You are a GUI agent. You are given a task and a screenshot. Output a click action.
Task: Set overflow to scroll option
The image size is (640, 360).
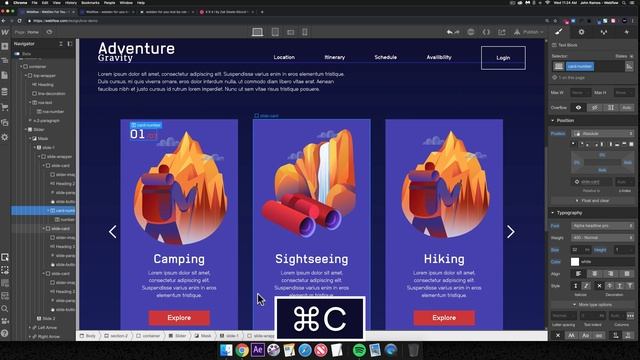[x=611, y=108]
